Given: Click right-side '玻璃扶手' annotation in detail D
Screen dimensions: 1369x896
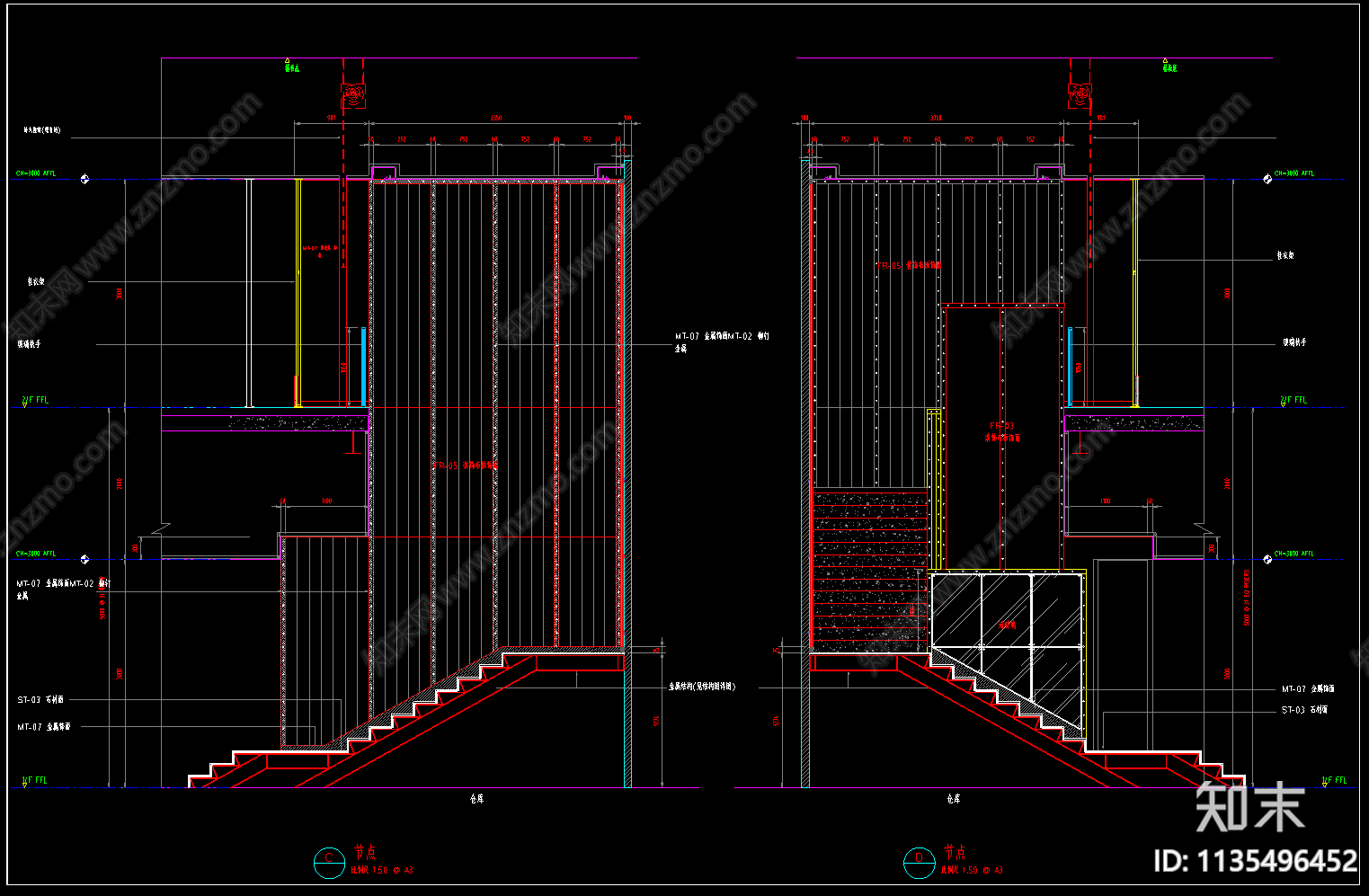Looking at the screenshot, I should (x=1294, y=342).
